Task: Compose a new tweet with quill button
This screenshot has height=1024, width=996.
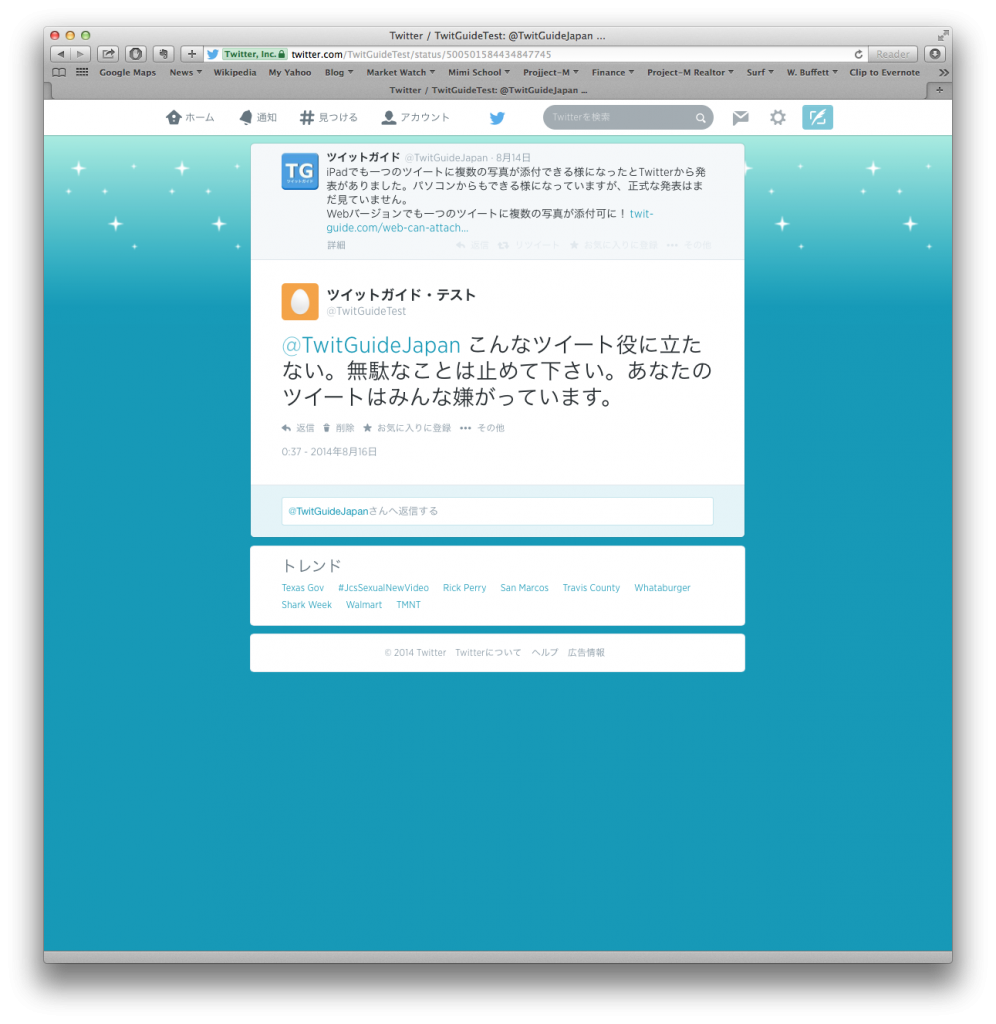Action: pyautogui.click(x=817, y=118)
